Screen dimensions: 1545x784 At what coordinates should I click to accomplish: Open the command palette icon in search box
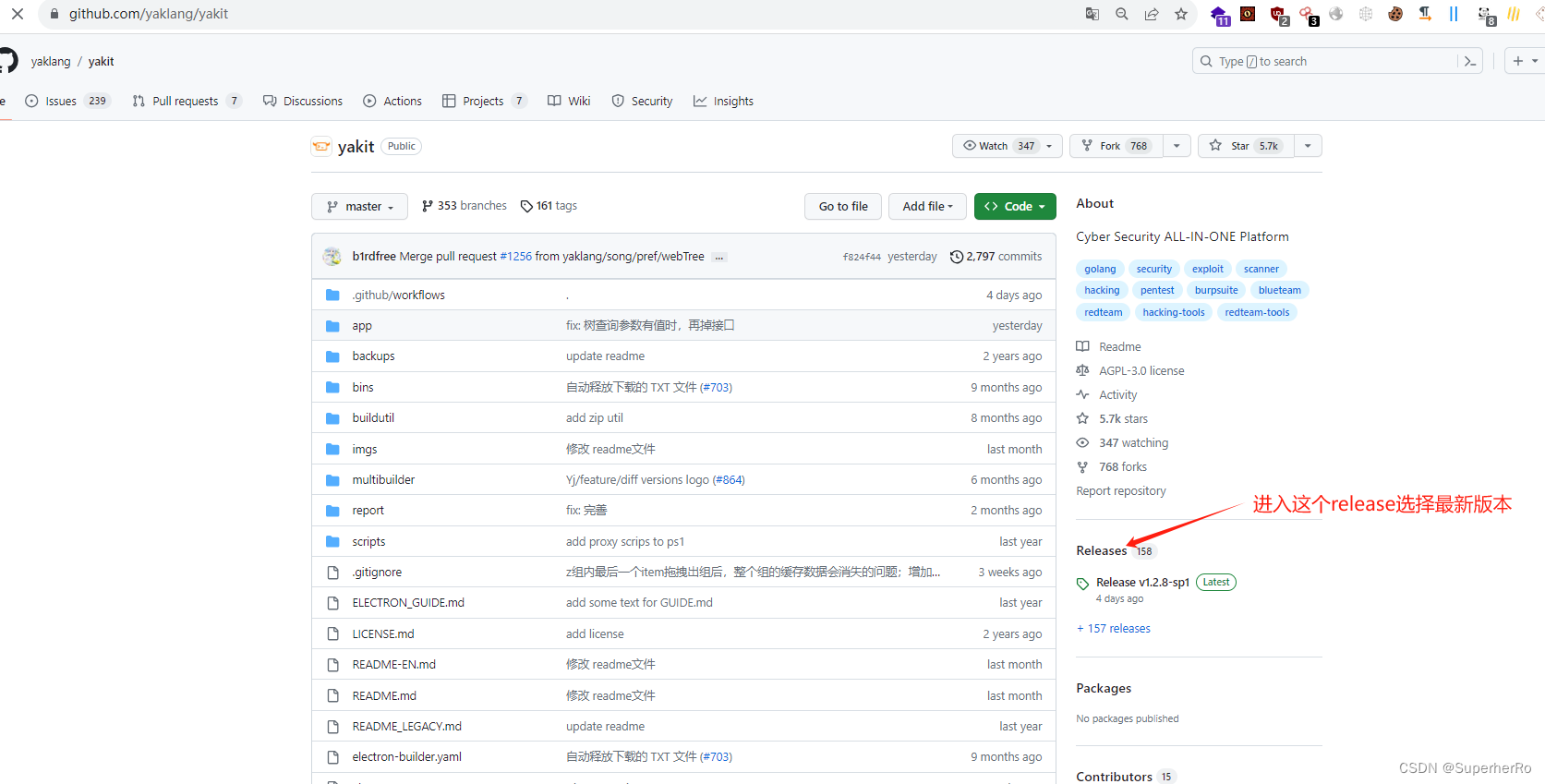pos(1470,61)
